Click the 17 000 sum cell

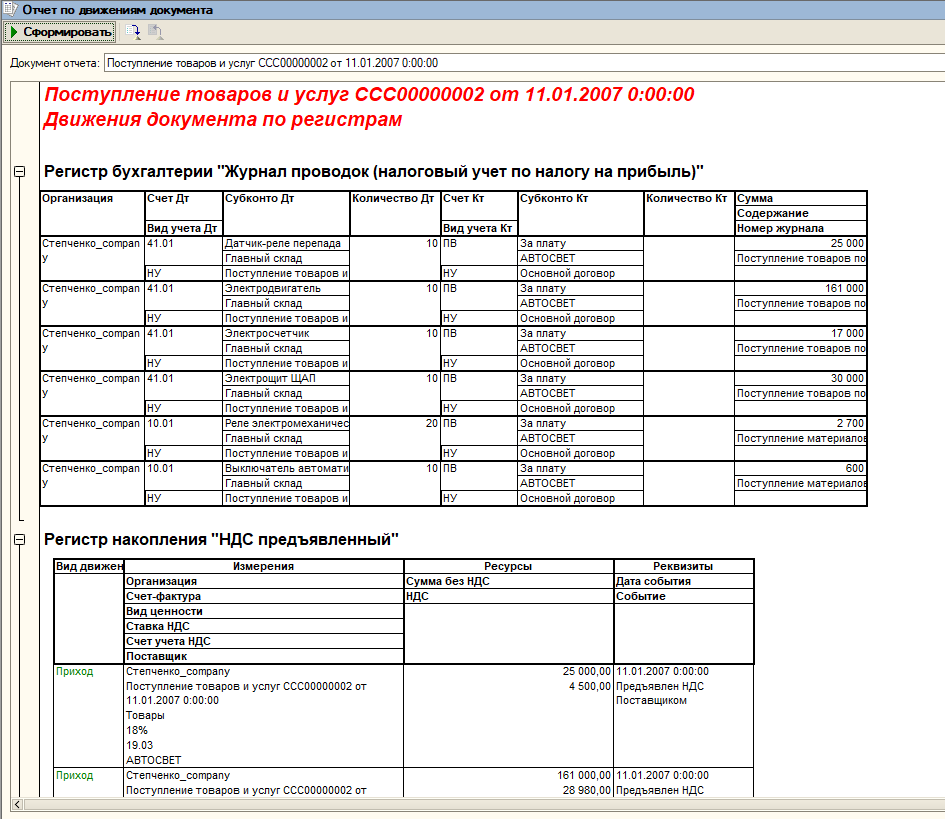800,333
